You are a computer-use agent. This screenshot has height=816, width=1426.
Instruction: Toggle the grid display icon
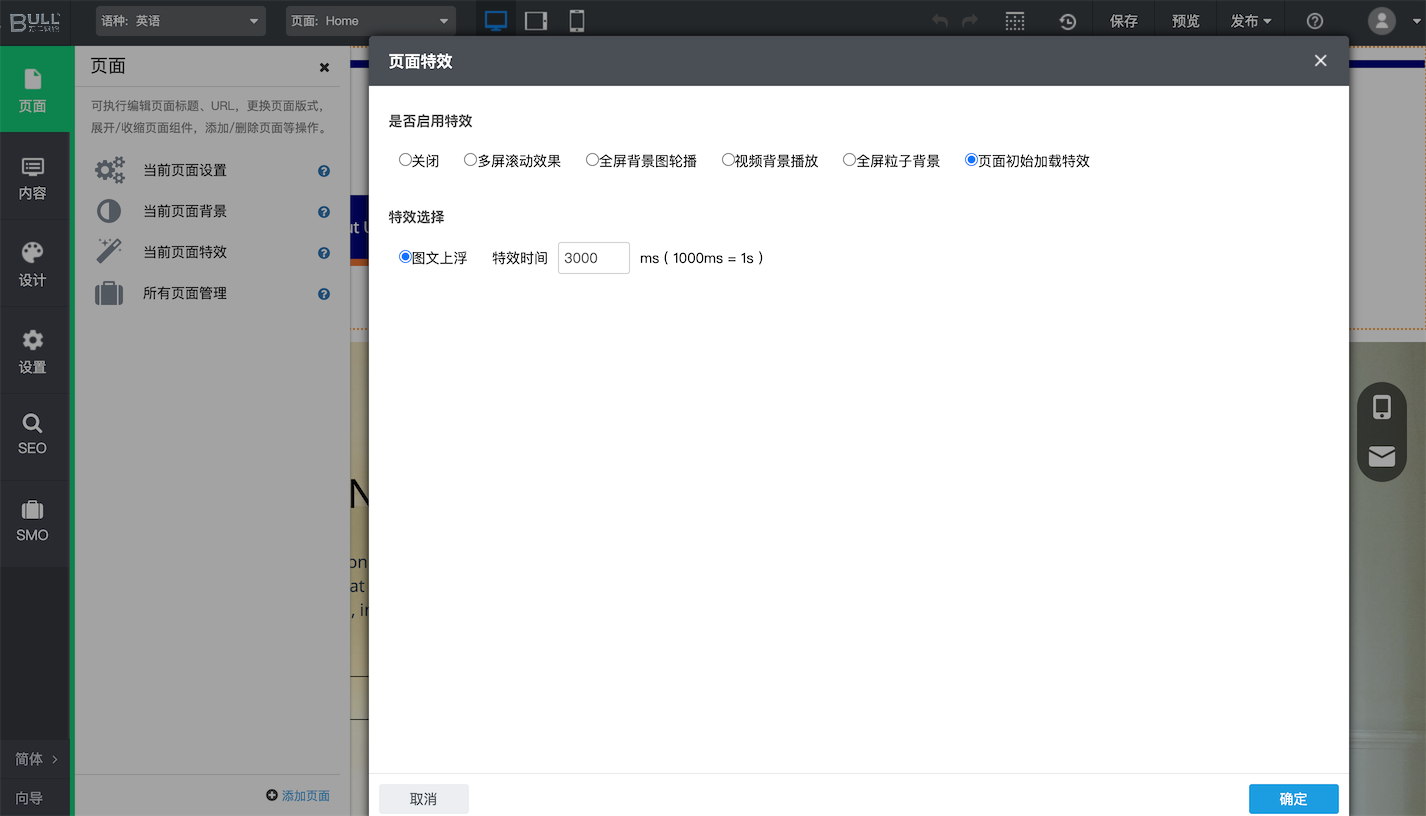(1014, 21)
